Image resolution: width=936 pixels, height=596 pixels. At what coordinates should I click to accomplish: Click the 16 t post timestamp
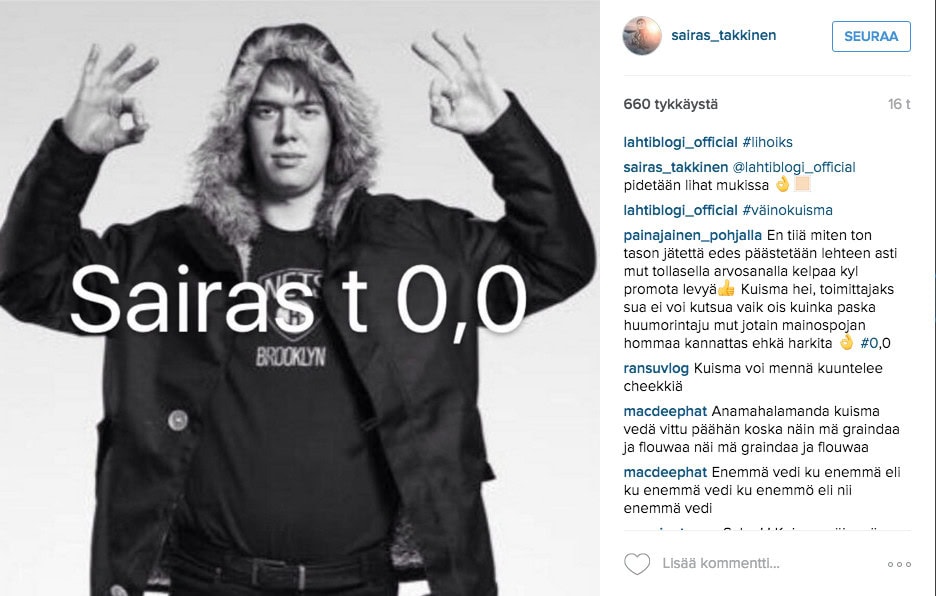899,105
